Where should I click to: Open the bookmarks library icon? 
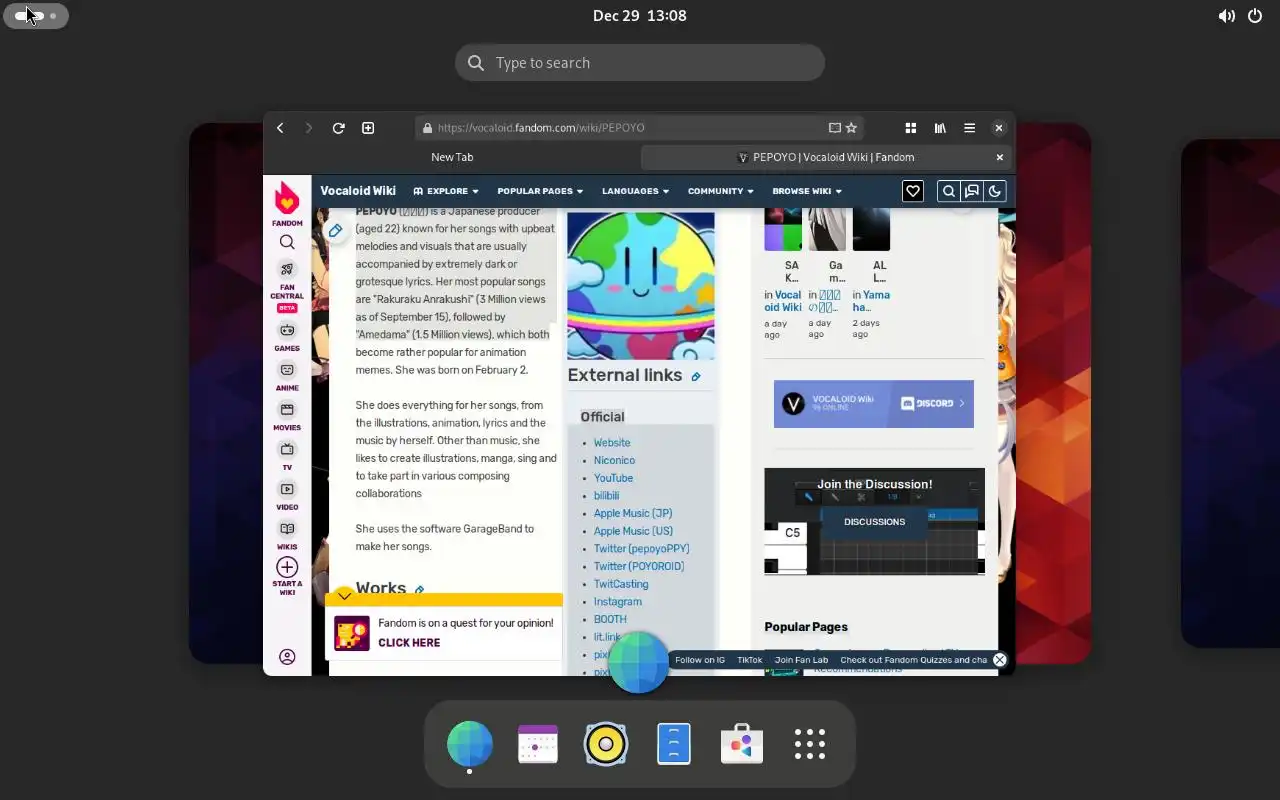[940, 128]
